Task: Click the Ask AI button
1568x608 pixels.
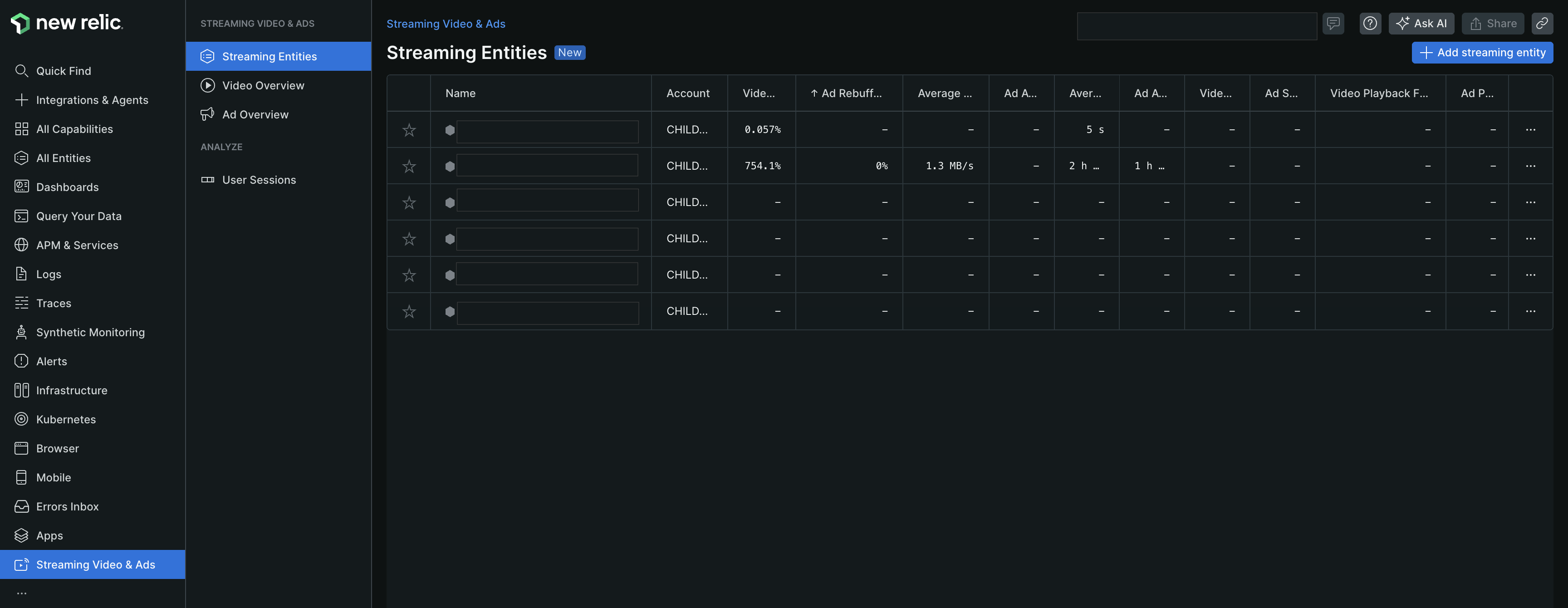Action: pos(1421,24)
